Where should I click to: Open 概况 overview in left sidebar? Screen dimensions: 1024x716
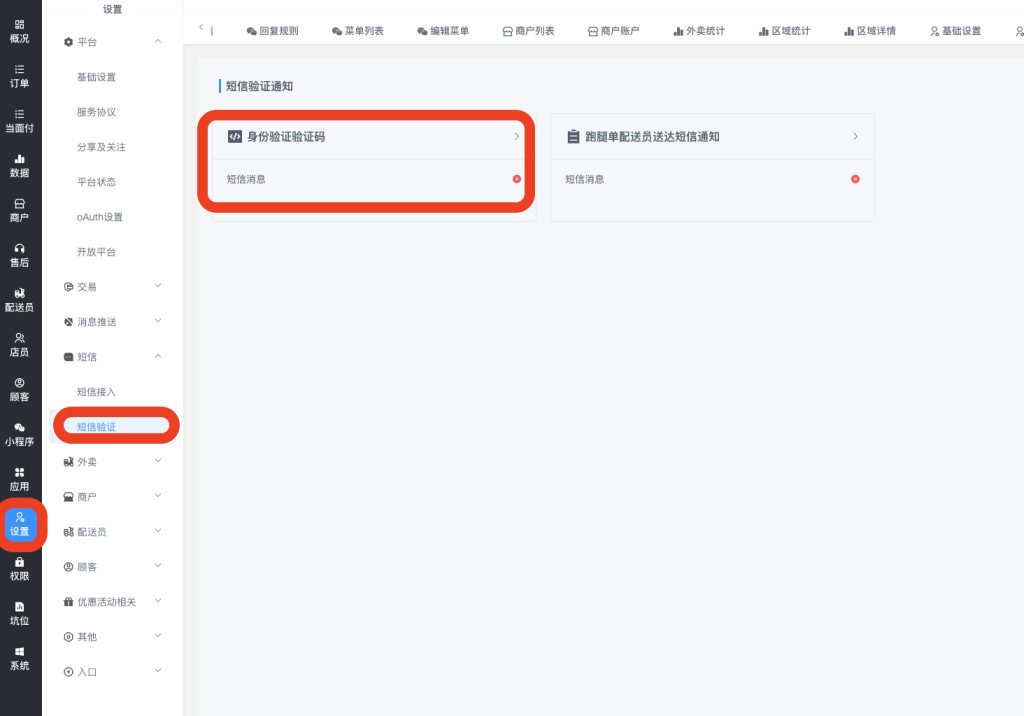tap(19, 31)
